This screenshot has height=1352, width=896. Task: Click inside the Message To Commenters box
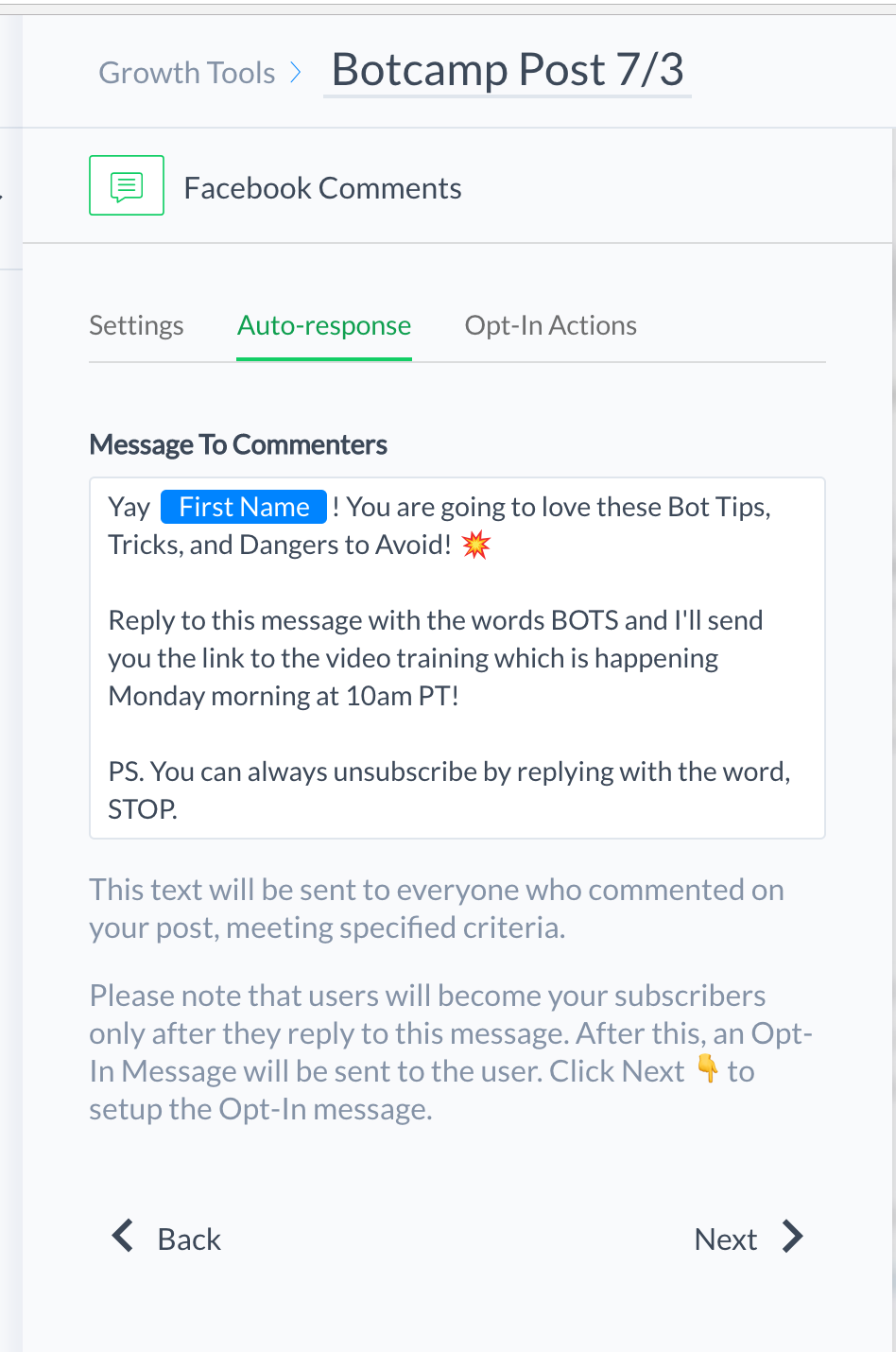457,658
